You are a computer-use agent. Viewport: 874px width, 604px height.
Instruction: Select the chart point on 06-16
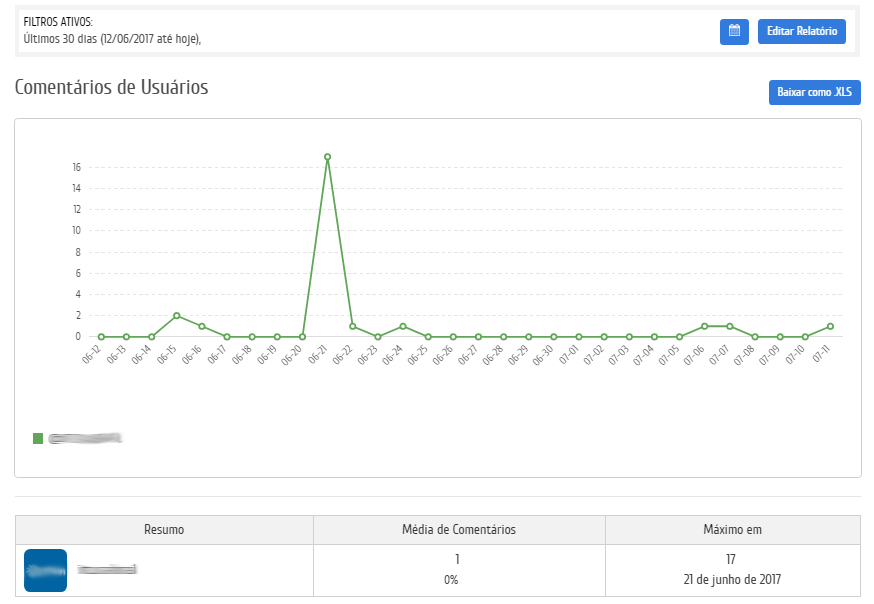(201, 326)
